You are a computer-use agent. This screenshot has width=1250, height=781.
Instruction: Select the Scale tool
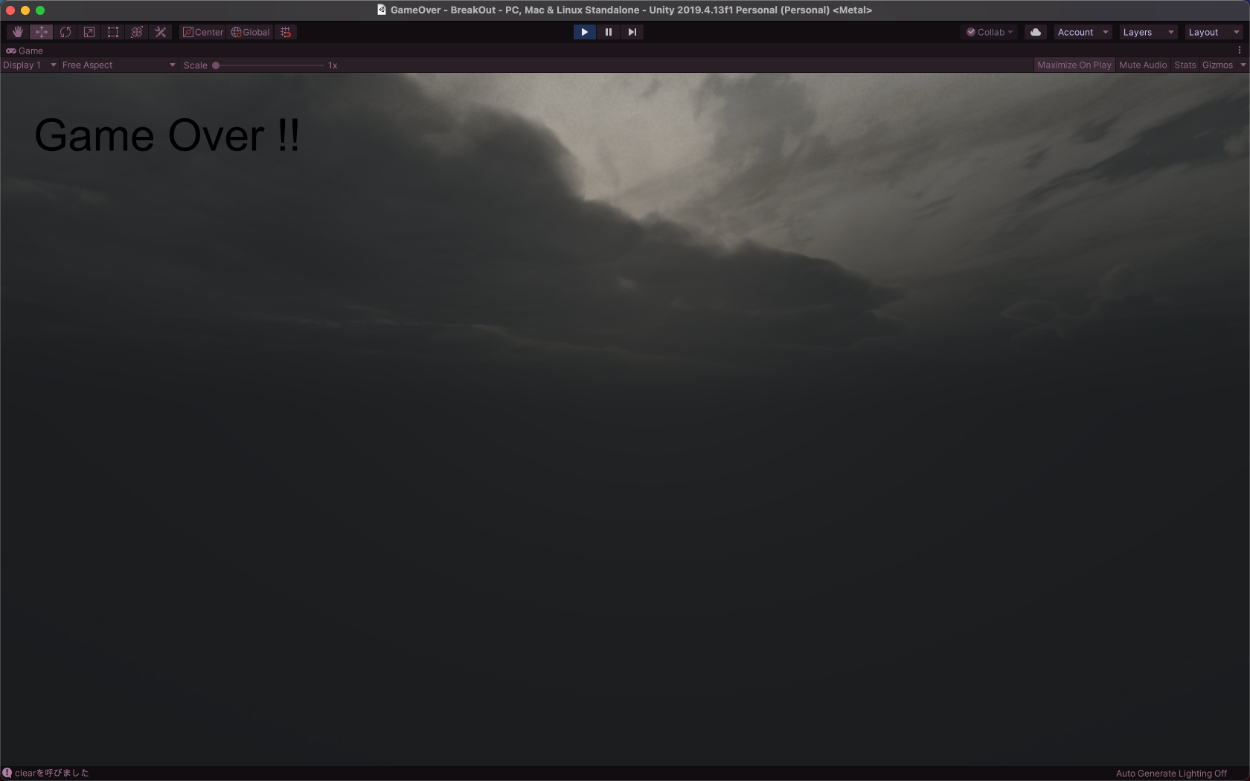pyautogui.click(x=89, y=32)
